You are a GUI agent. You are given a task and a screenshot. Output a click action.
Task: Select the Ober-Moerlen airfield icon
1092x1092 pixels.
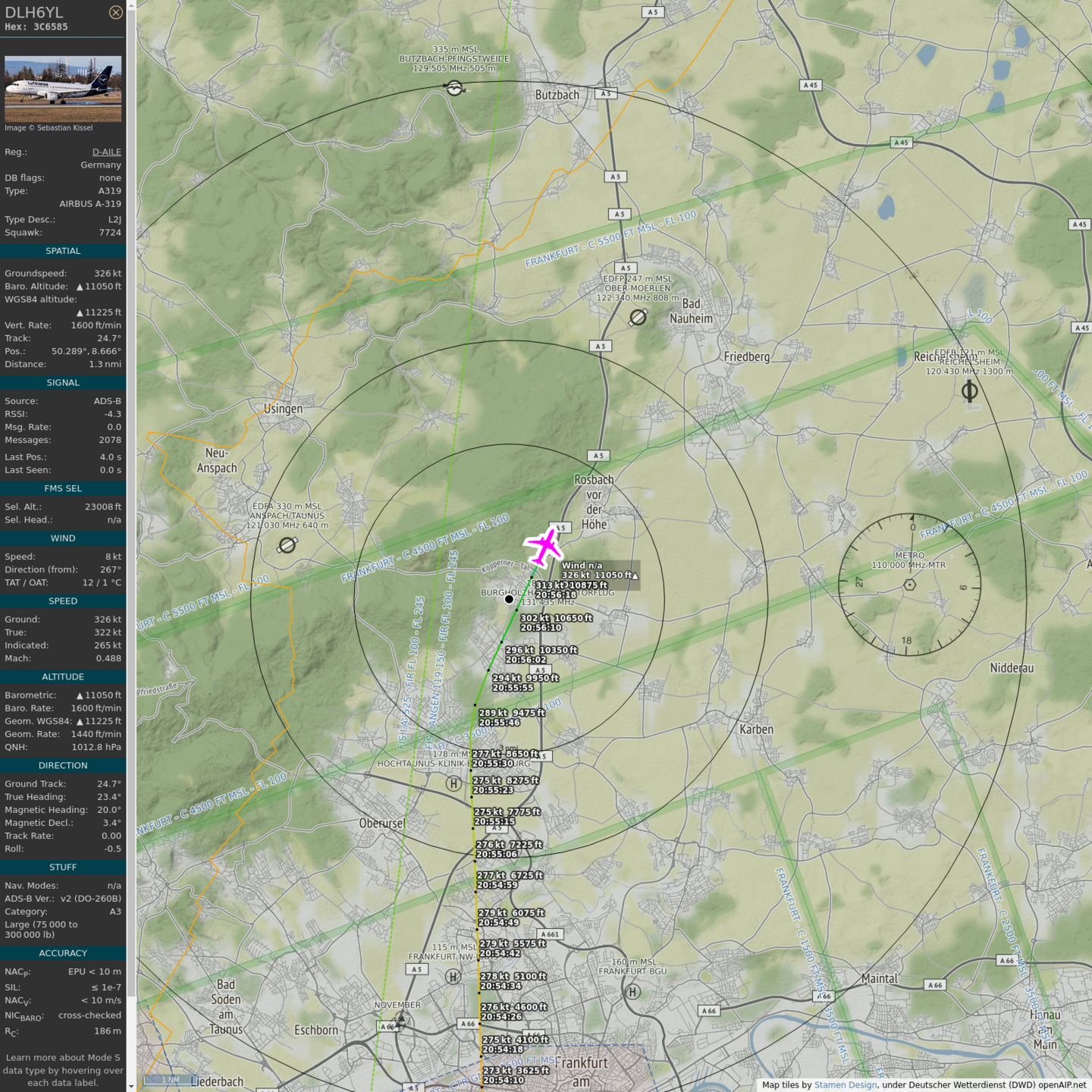click(x=638, y=318)
